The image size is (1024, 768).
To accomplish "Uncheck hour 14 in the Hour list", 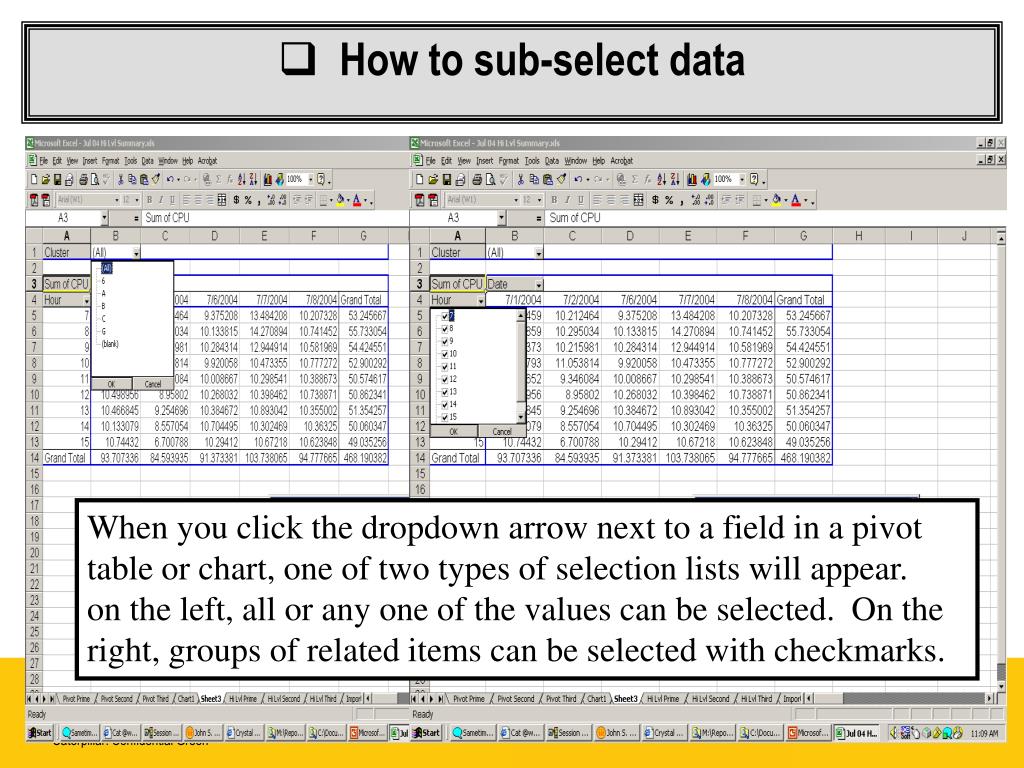I will 445,405.
